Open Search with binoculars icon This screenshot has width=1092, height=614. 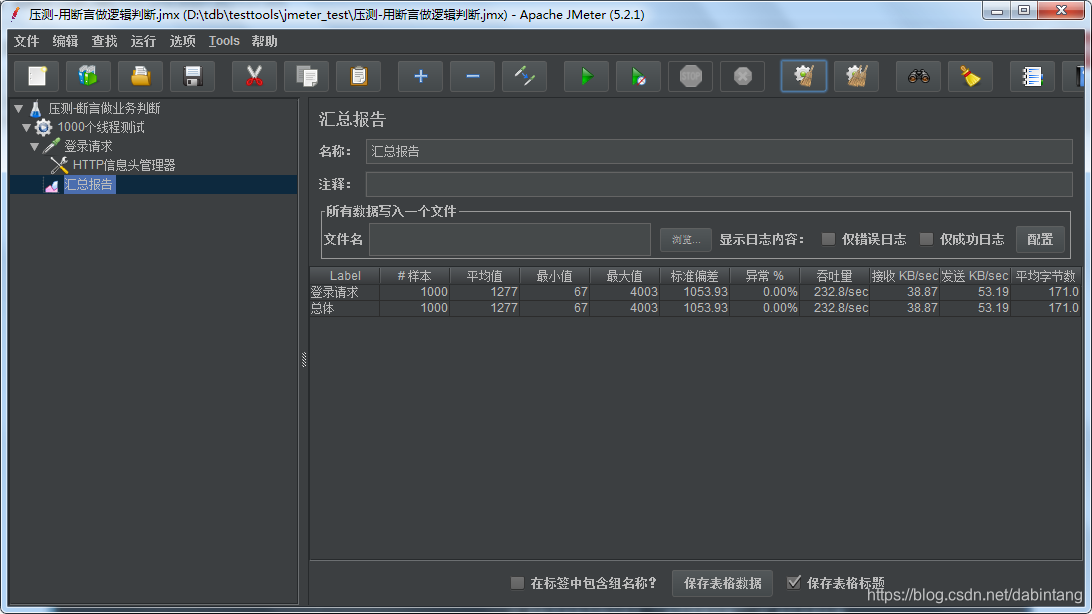tap(919, 76)
